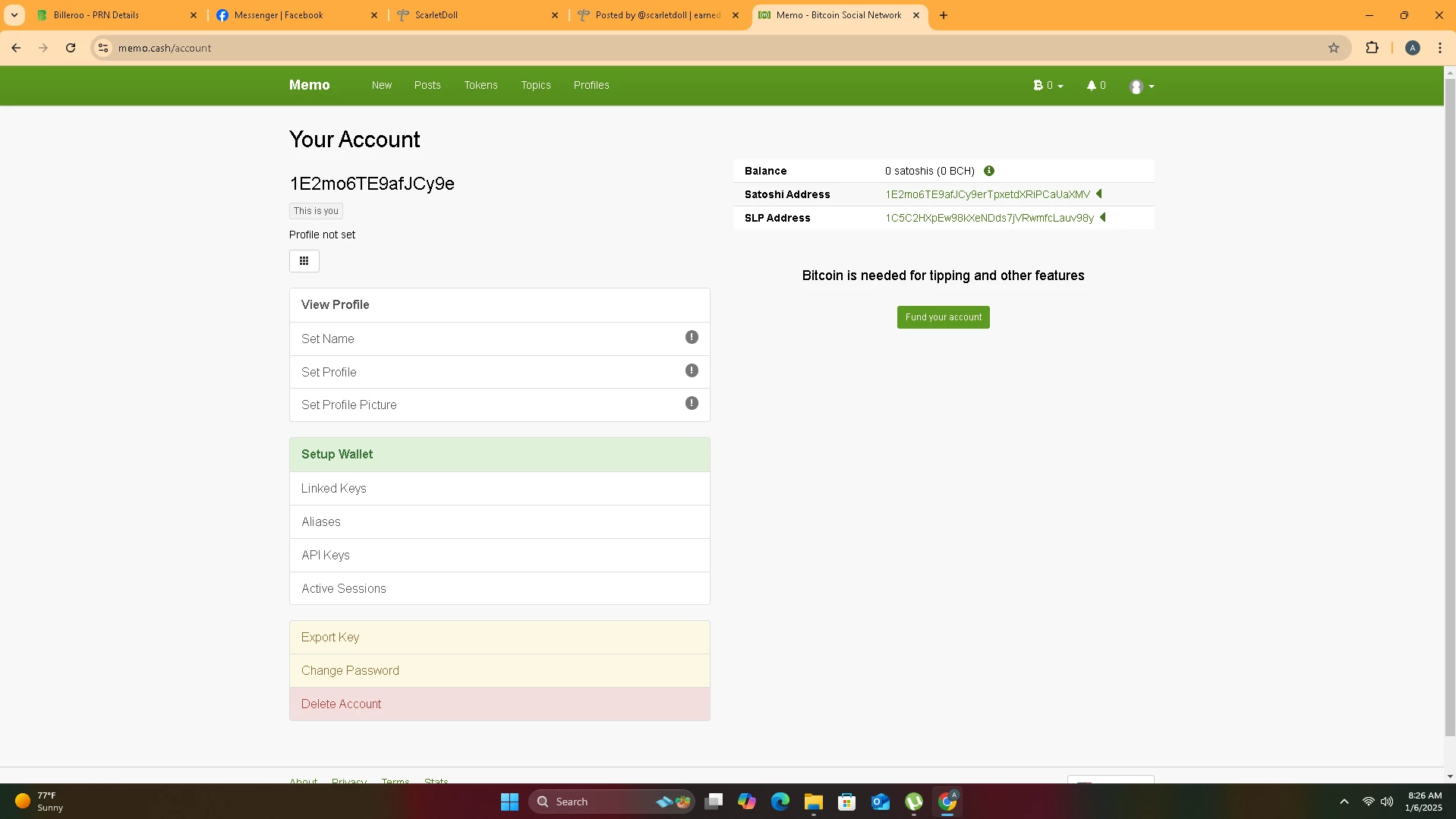Click the warning icon beside Set Name
This screenshot has width=1456, height=819.
[x=692, y=337]
